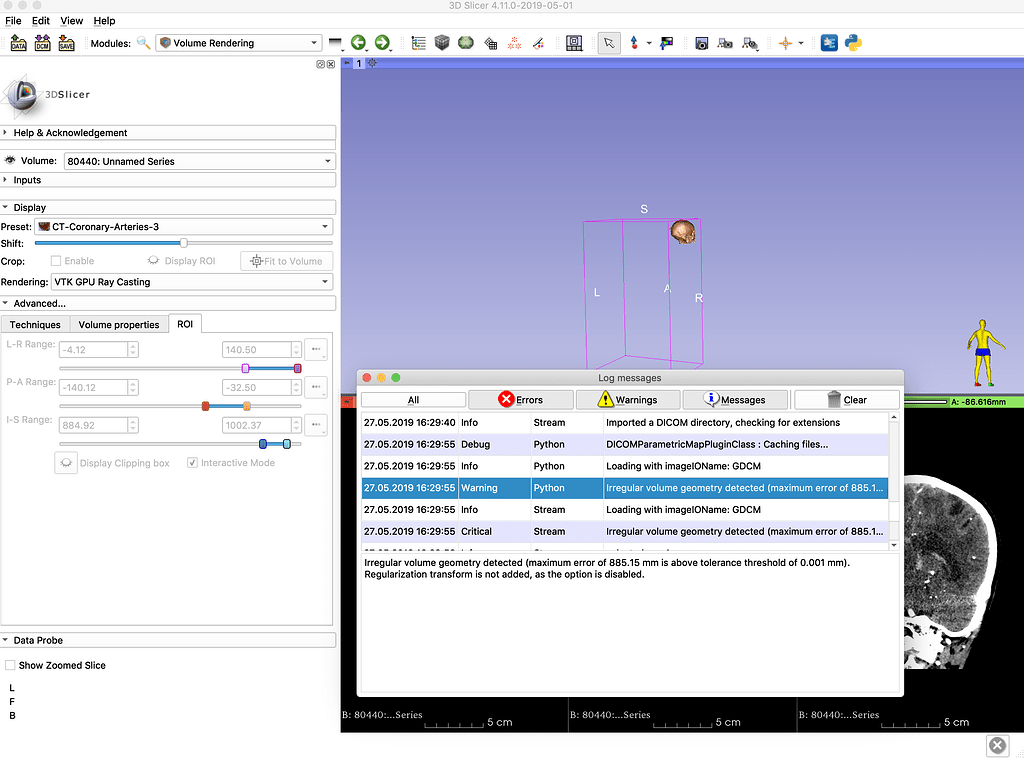Click the place fiducial markup icon
This screenshot has width=1024, height=758.
633,43
